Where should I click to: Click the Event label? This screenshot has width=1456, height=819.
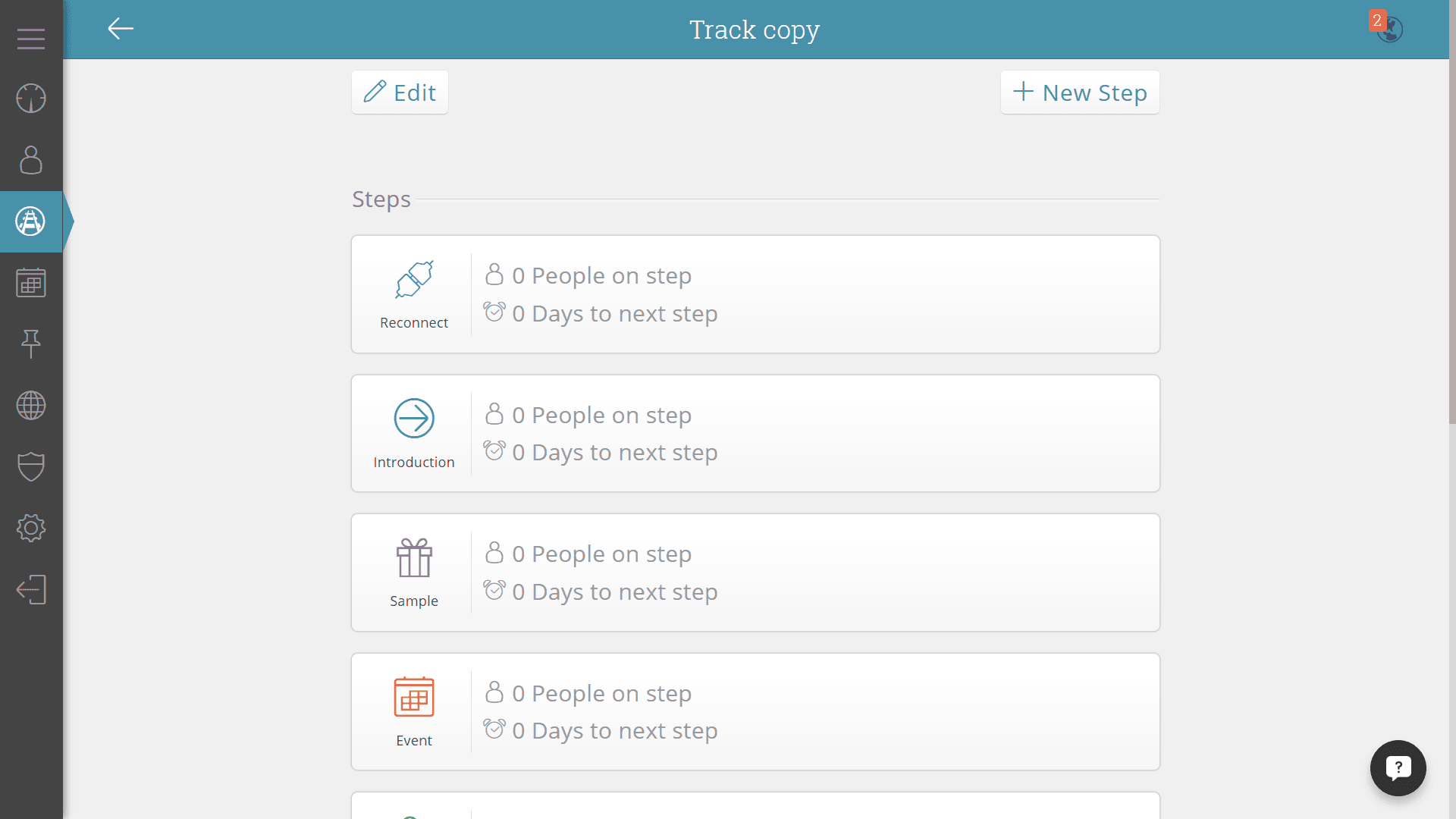pos(414,740)
